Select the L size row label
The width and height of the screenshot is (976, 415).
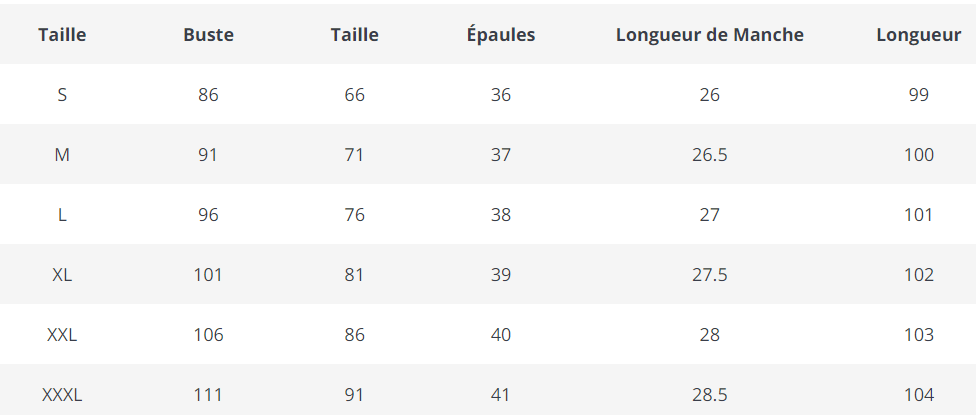(x=62, y=215)
